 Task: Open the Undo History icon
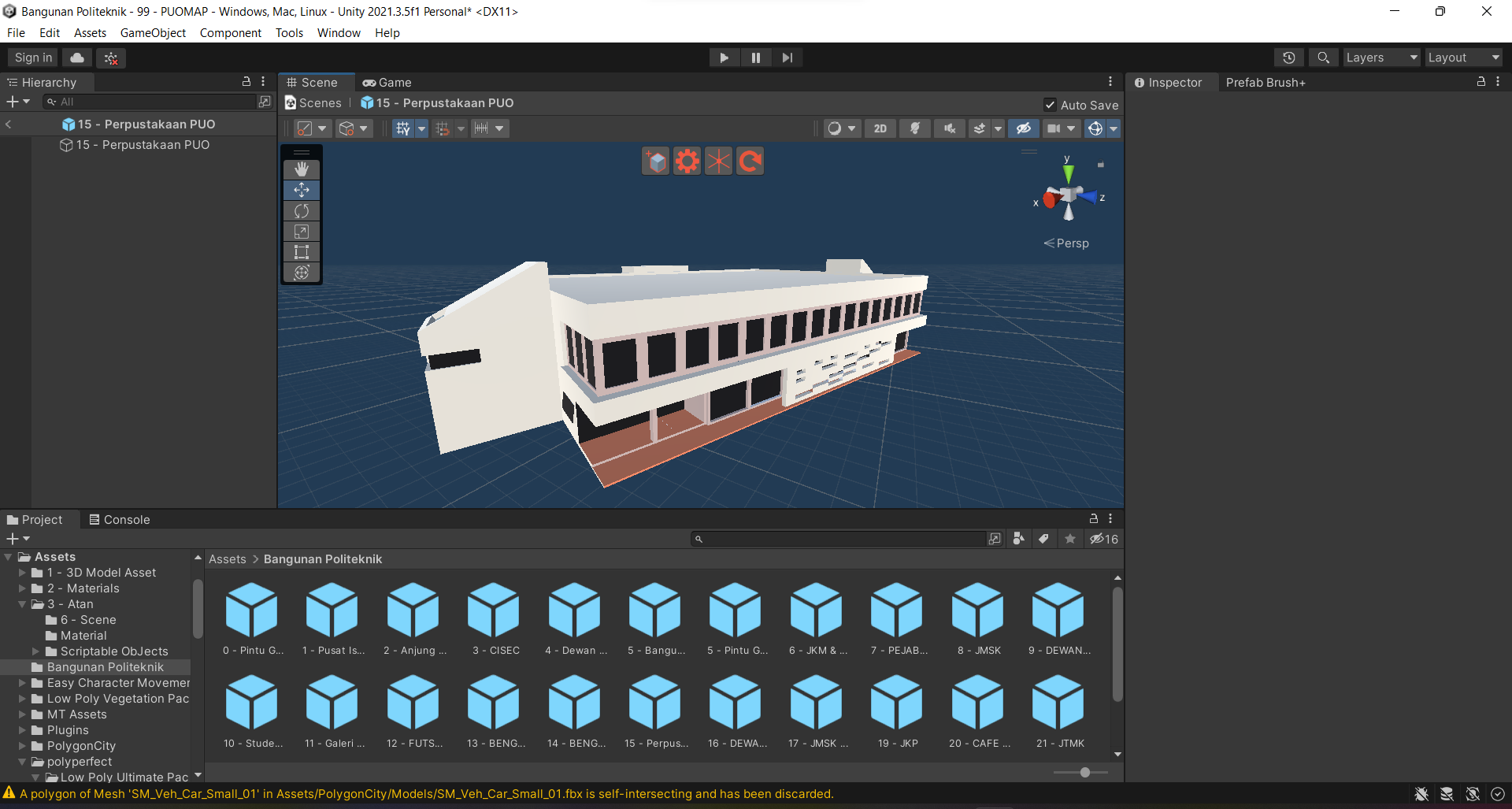[x=1289, y=58]
